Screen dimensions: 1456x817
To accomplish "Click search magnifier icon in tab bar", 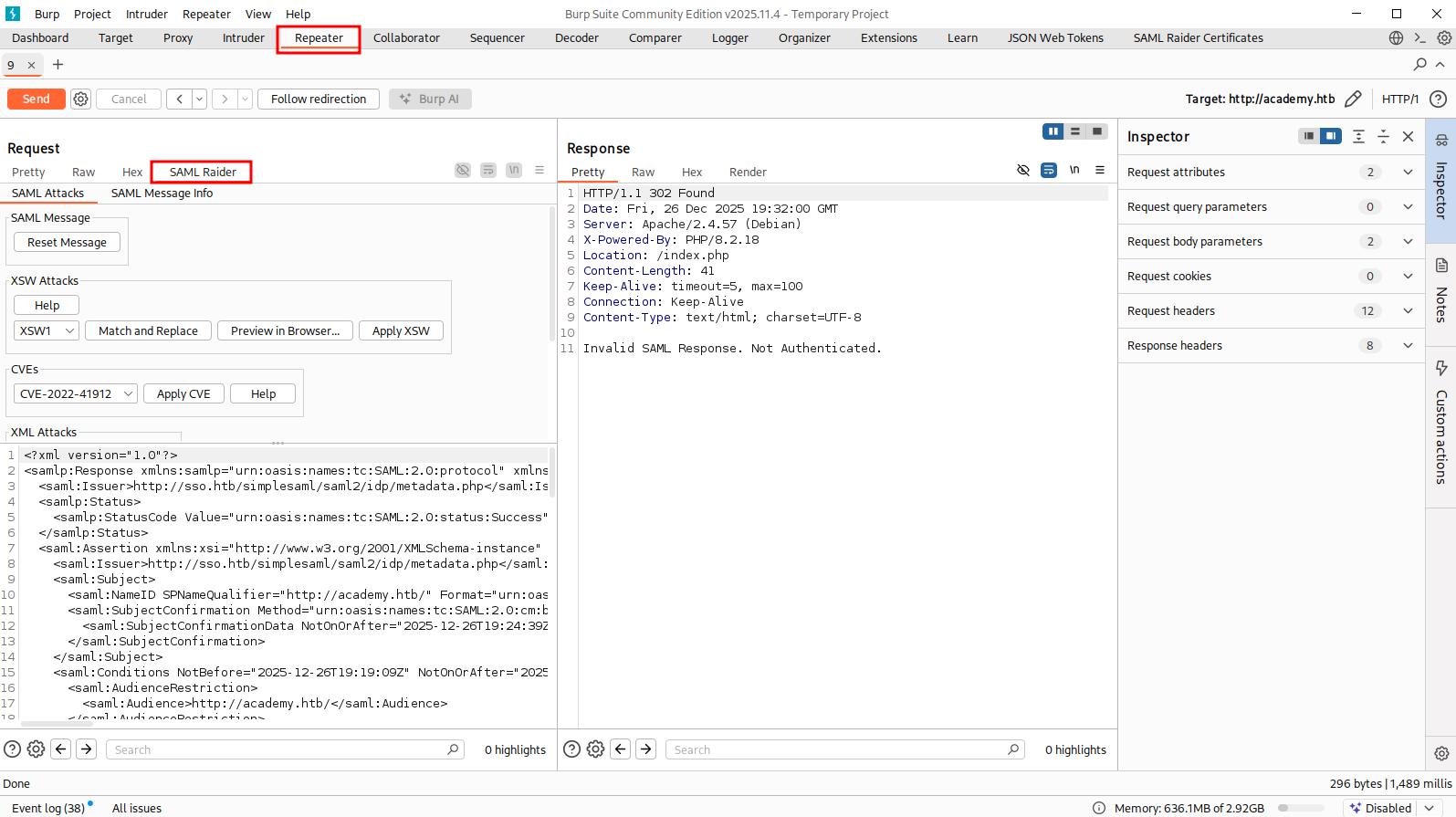I will [x=1419, y=64].
